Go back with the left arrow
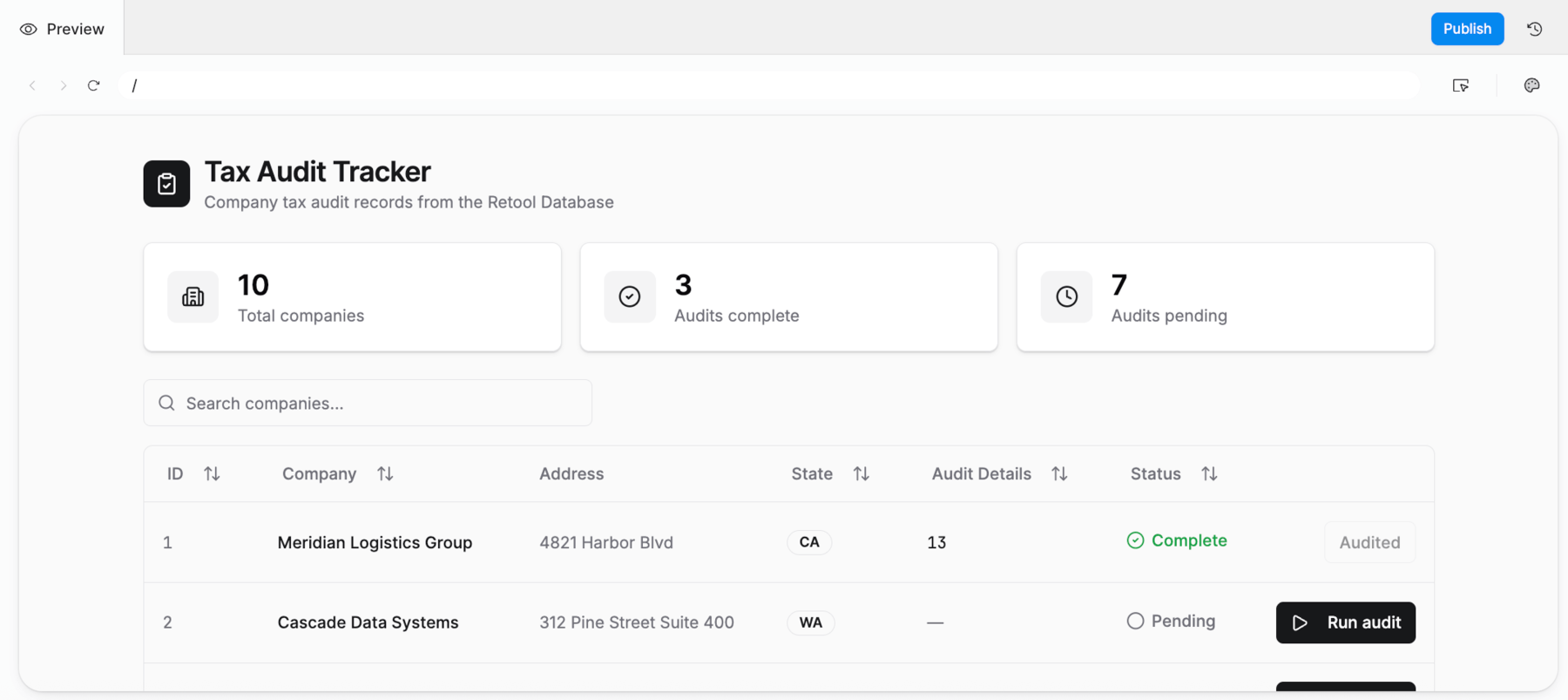 coord(32,85)
